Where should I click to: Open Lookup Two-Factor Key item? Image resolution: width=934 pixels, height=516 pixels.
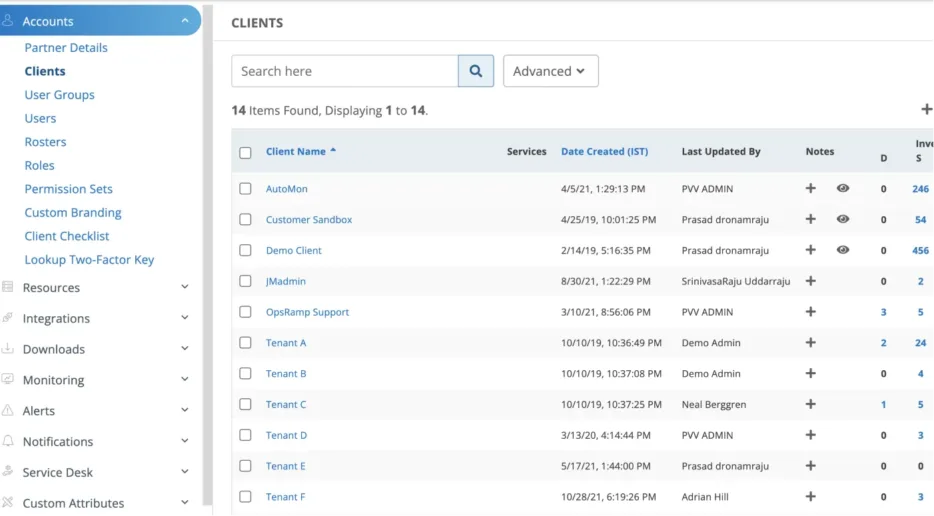point(89,260)
